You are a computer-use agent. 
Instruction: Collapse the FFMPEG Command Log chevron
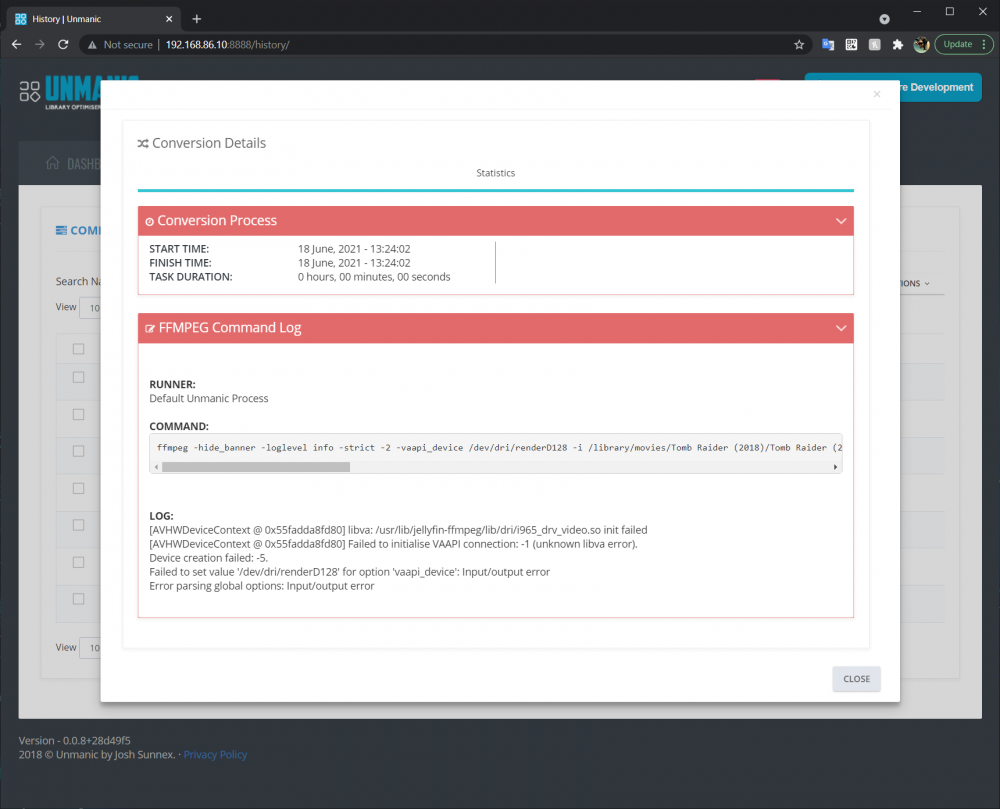pos(841,328)
